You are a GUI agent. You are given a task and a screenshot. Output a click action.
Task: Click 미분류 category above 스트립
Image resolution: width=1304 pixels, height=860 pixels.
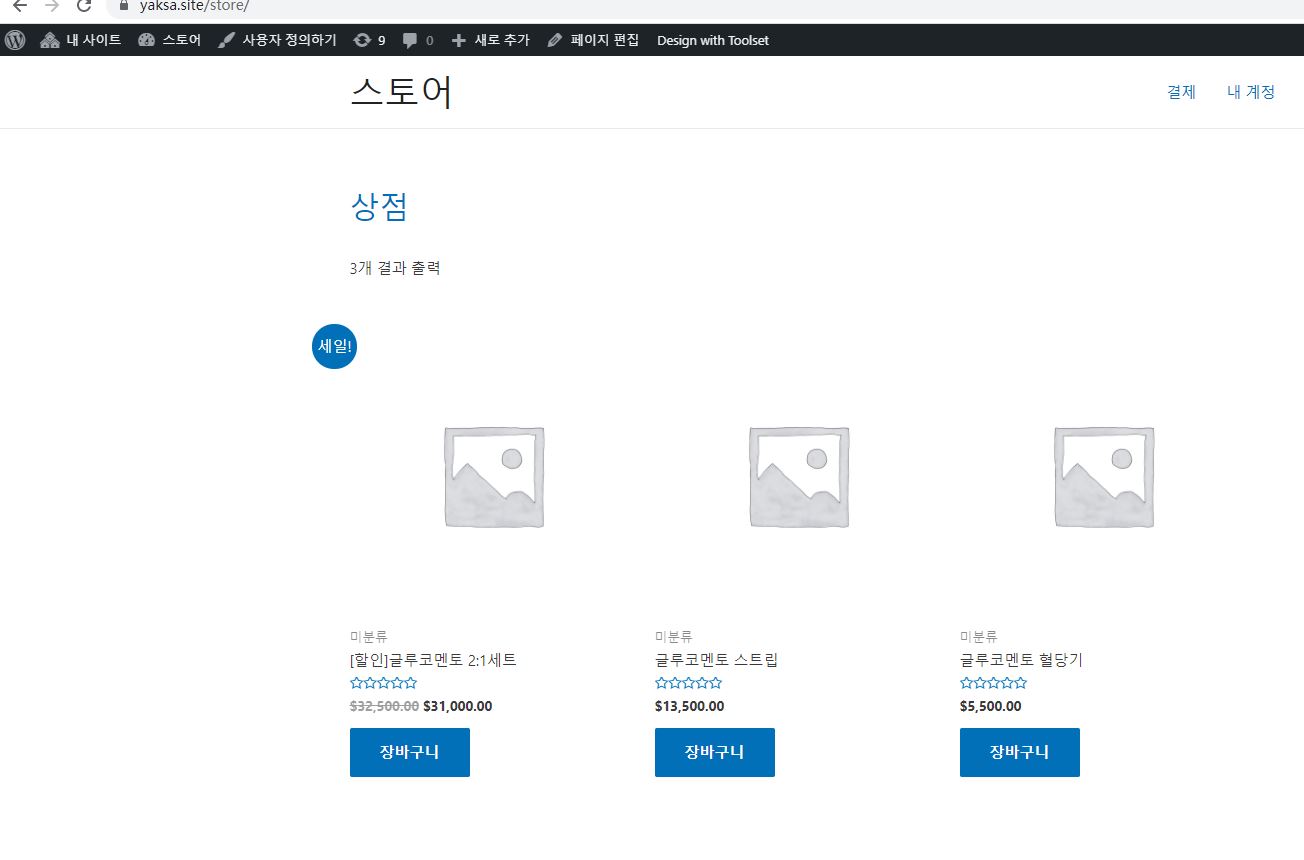click(x=674, y=636)
